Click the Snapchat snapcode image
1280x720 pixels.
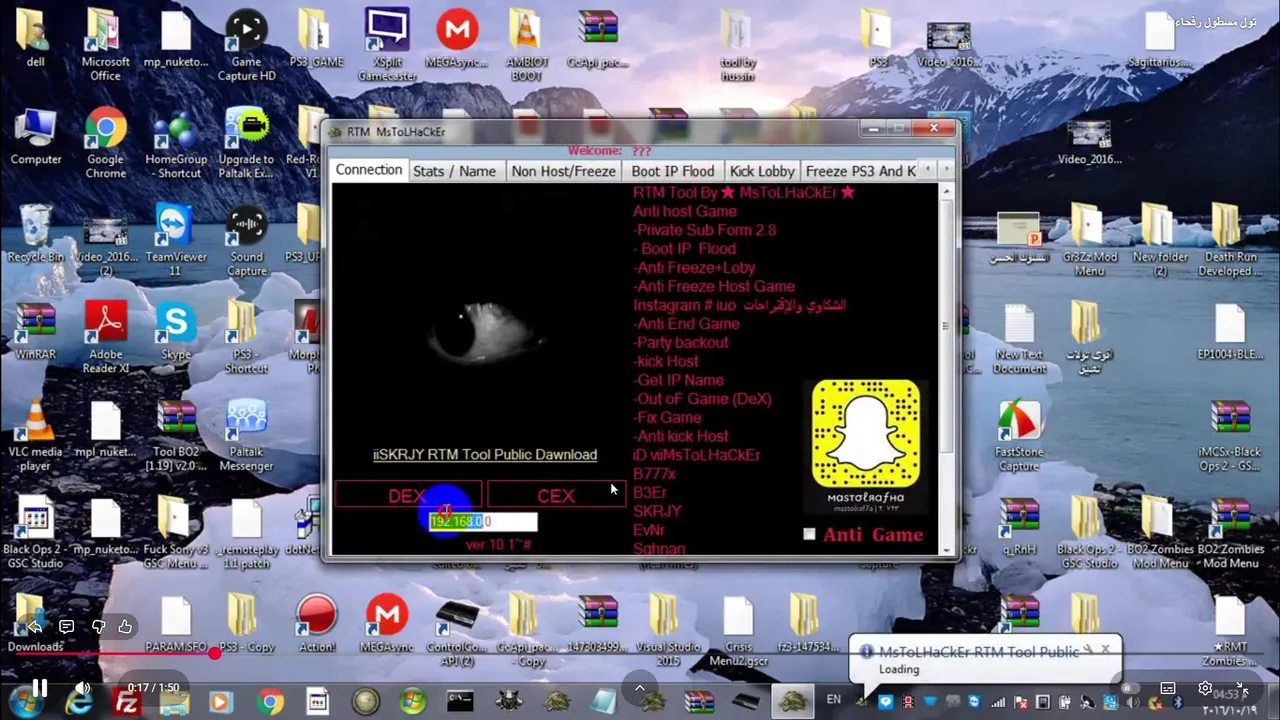(866, 433)
